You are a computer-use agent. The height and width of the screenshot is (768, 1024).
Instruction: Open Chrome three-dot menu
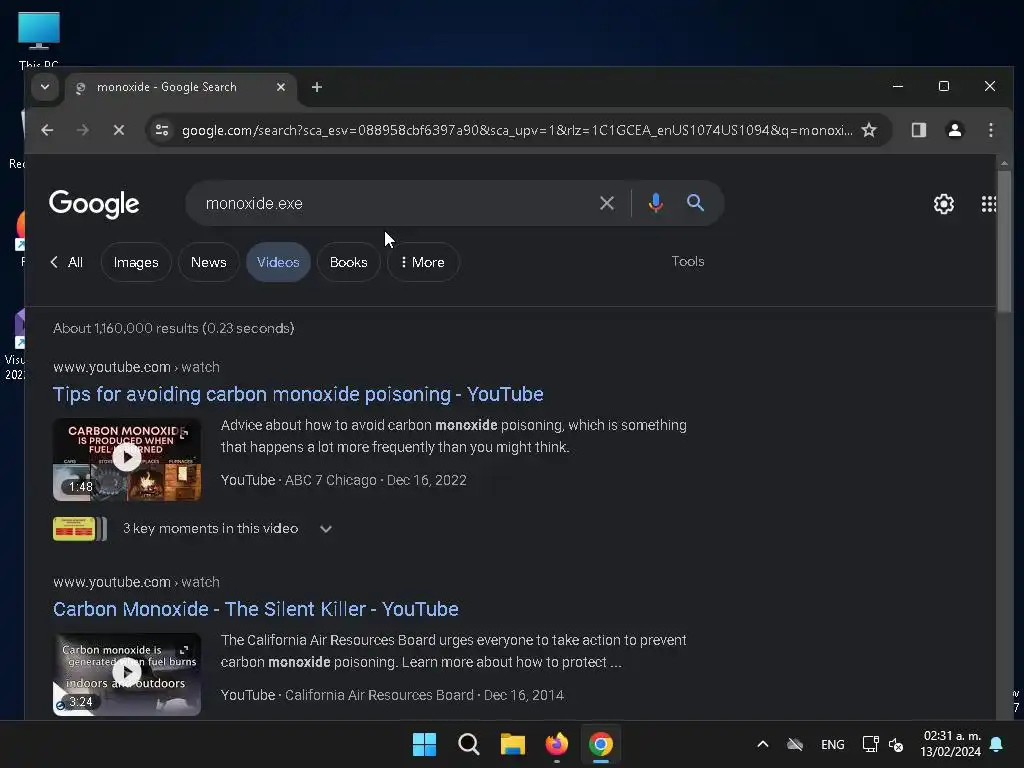tap(991, 130)
